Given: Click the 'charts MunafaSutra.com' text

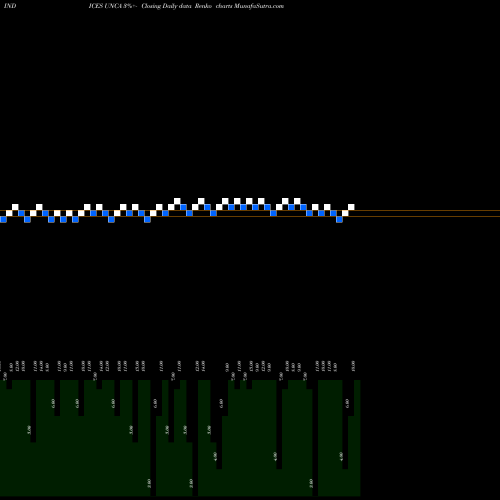Looking at the screenshot, I should pyautogui.click(x=250, y=6).
